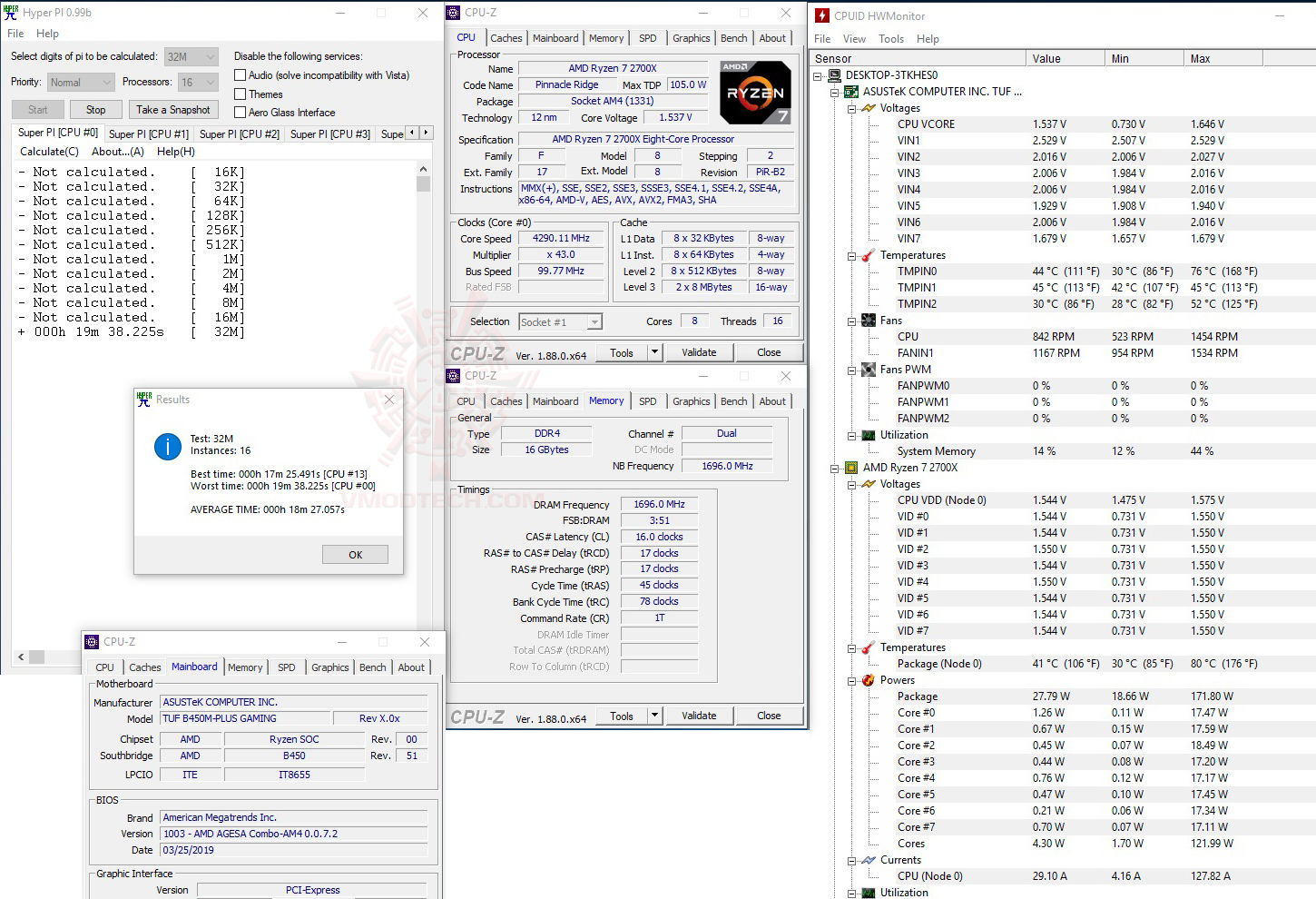
Task: Click the CPU-Z icon in the Mainboard window title bar
Action: tap(92, 642)
